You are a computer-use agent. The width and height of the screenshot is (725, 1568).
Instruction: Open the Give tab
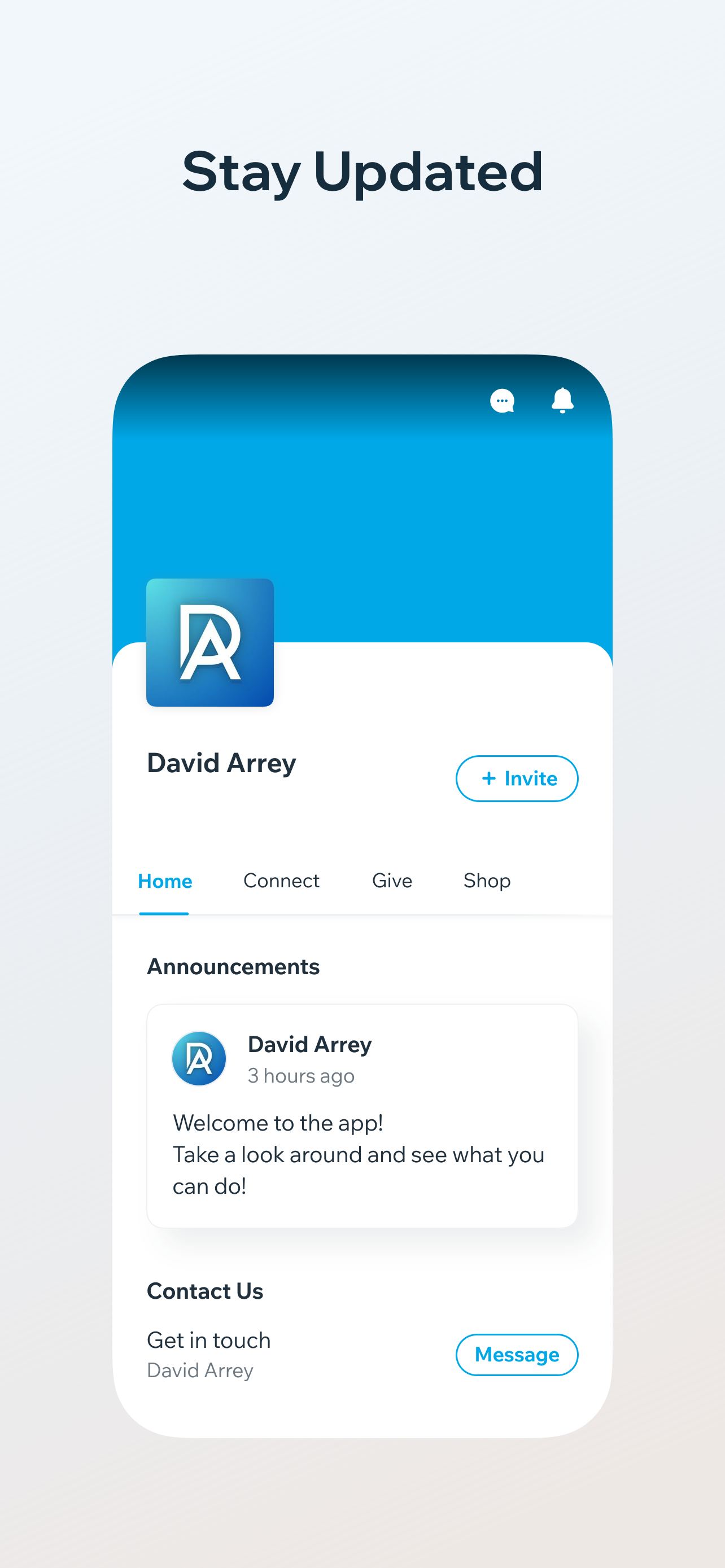pyautogui.click(x=392, y=881)
